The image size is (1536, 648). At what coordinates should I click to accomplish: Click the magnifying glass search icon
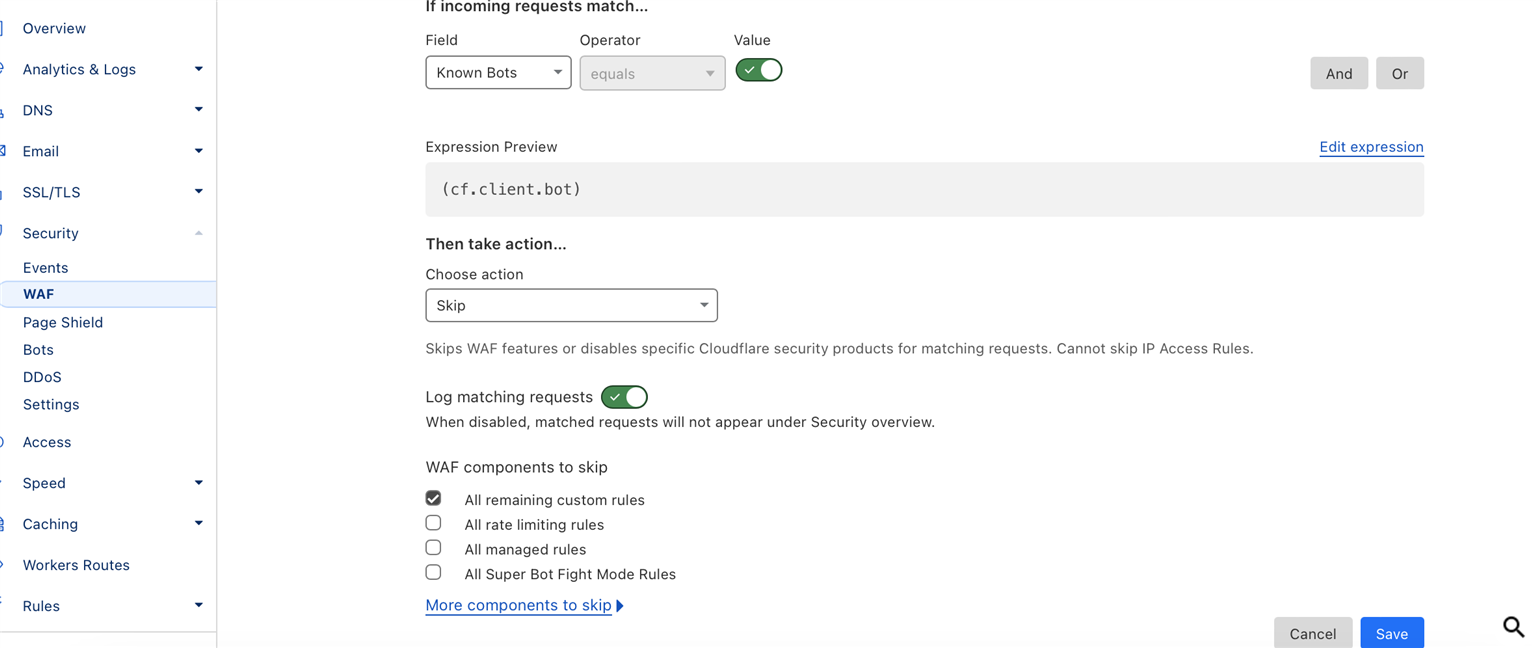(1513, 627)
